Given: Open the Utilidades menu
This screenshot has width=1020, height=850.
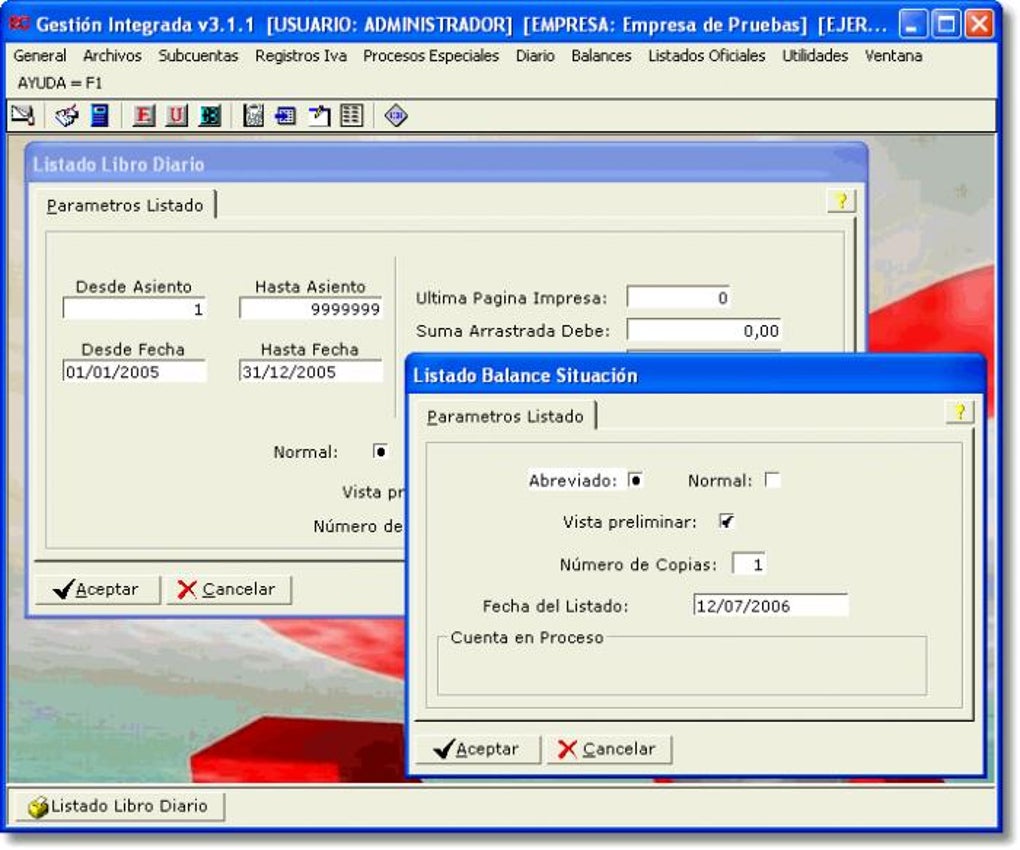Looking at the screenshot, I should pos(814,56).
